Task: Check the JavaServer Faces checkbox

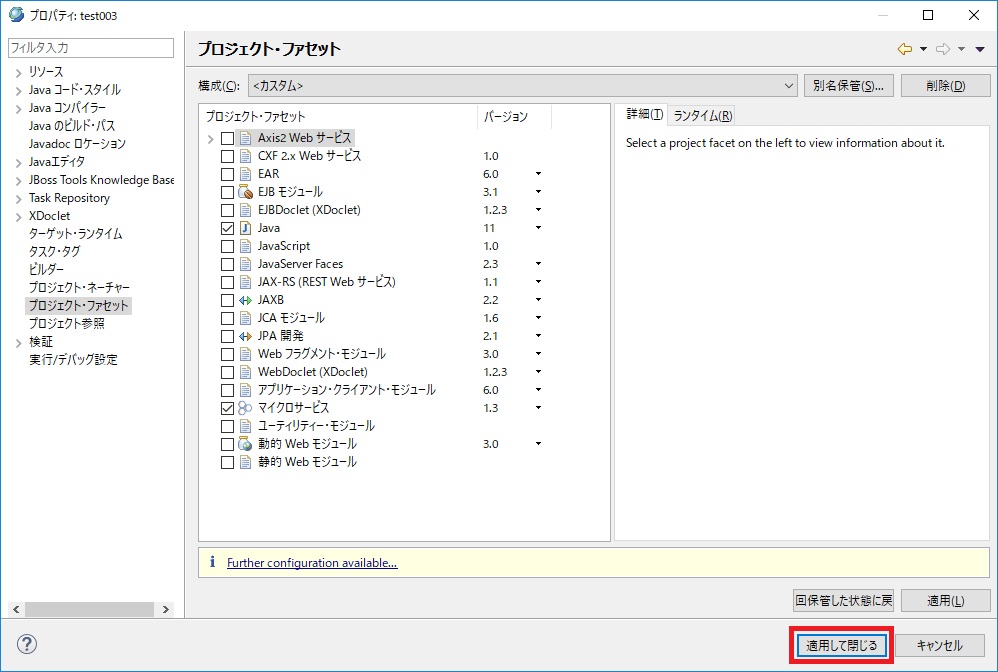Action: 227,264
